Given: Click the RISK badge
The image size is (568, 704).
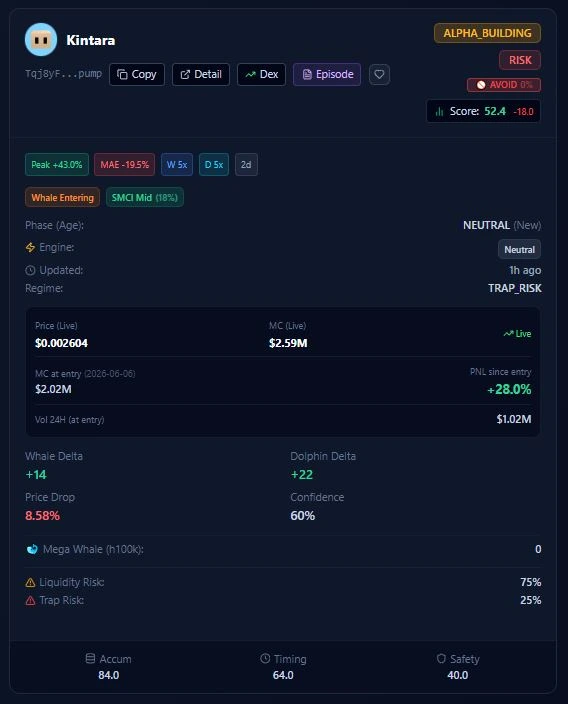Looking at the screenshot, I should (520, 60).
